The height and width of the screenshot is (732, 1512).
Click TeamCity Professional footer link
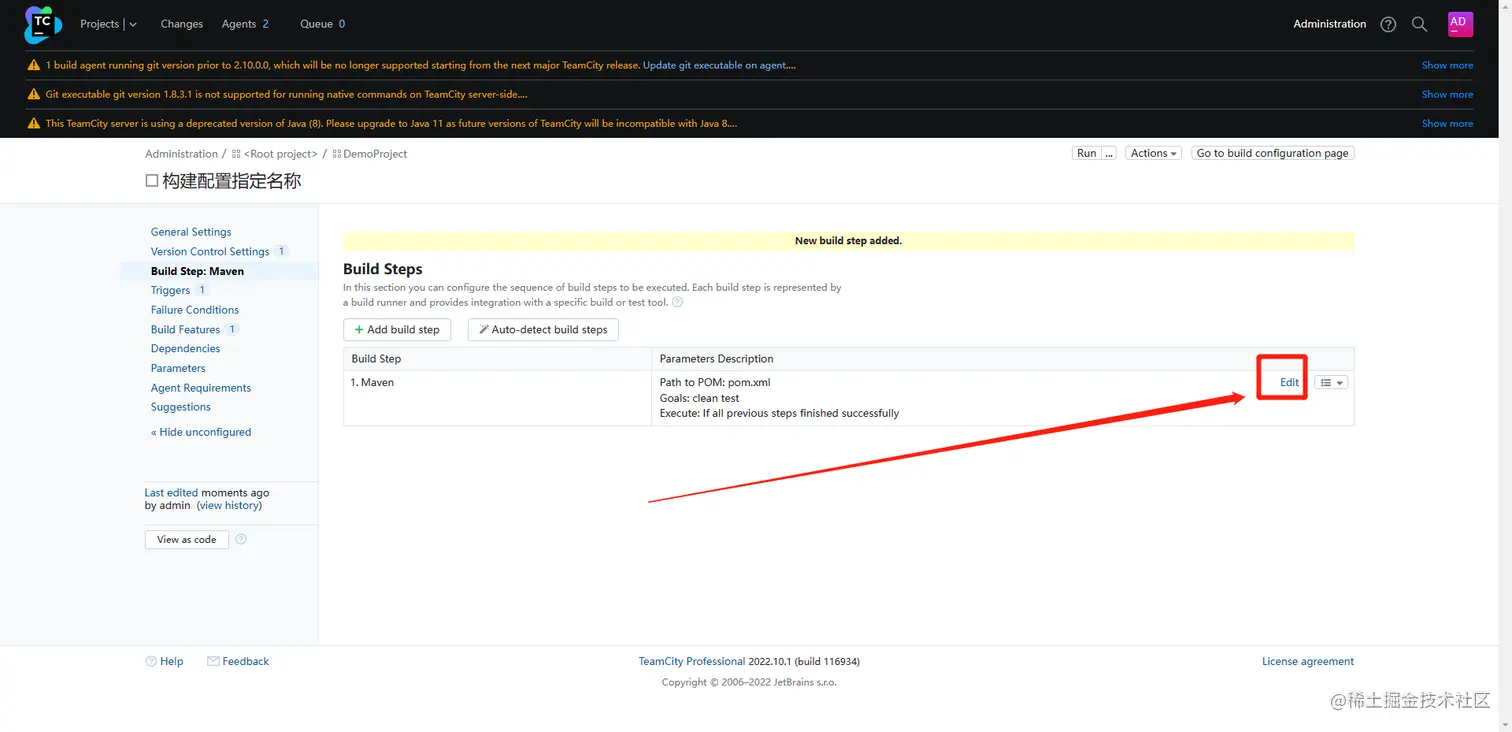692,661
